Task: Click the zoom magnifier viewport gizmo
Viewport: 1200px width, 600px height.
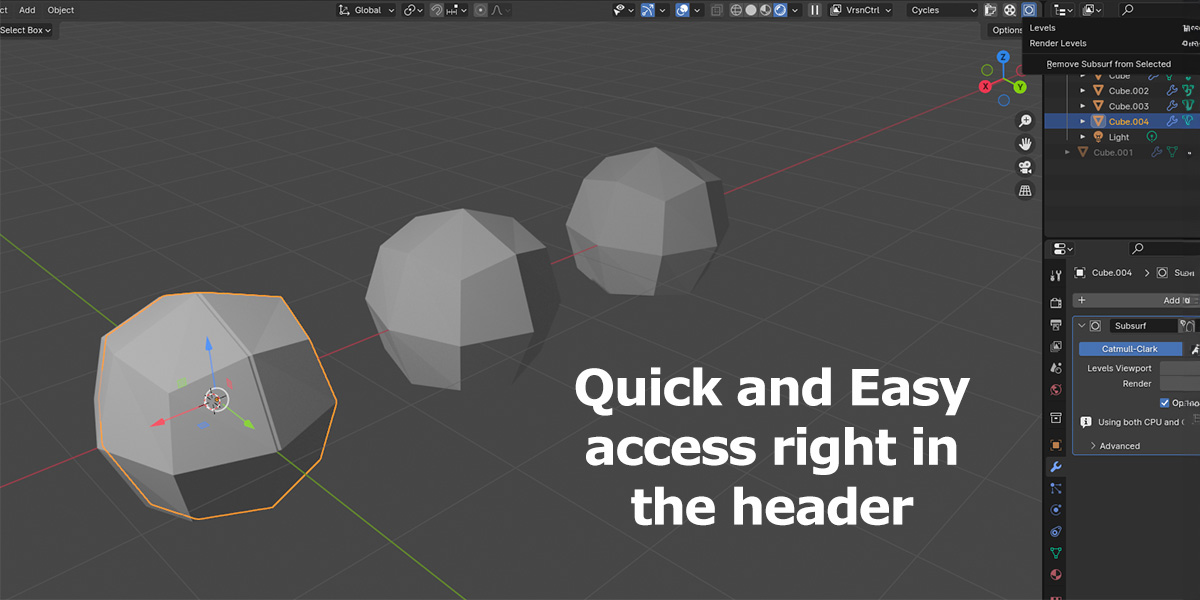Action: tap(1025, 121)
